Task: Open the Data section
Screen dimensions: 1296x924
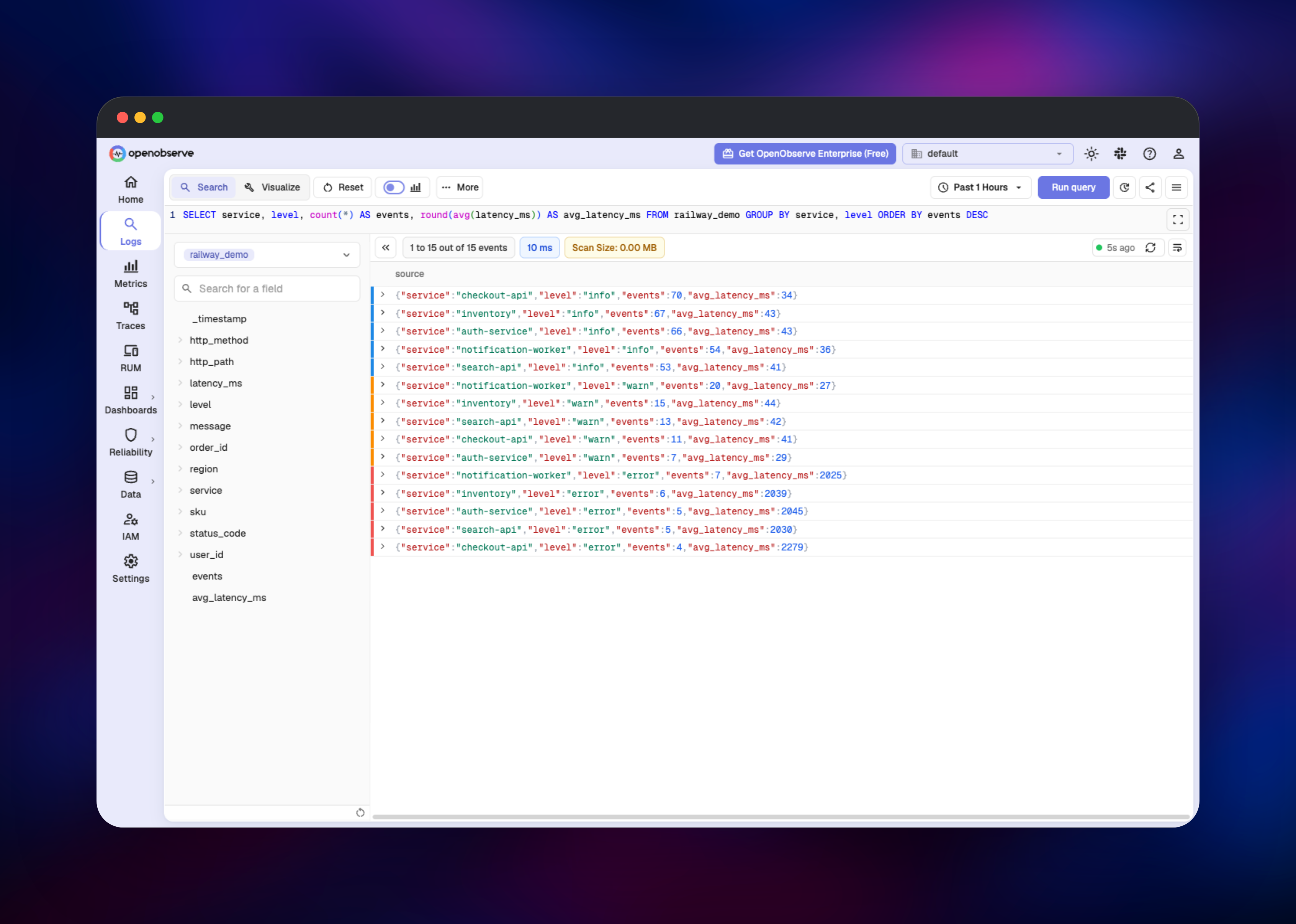Action: tap(130, 485)
